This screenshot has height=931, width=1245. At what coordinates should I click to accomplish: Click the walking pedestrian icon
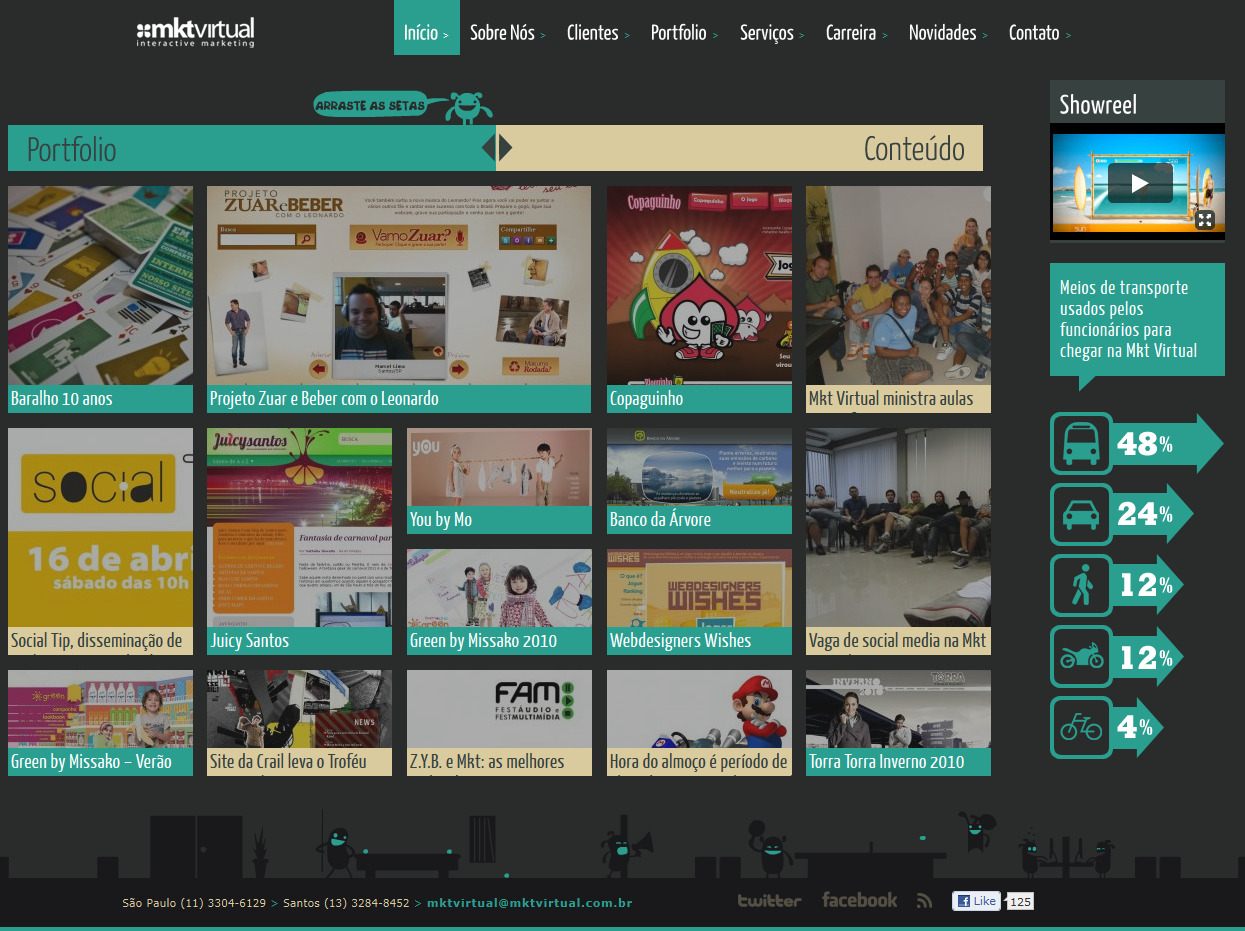click(1081, 585)
